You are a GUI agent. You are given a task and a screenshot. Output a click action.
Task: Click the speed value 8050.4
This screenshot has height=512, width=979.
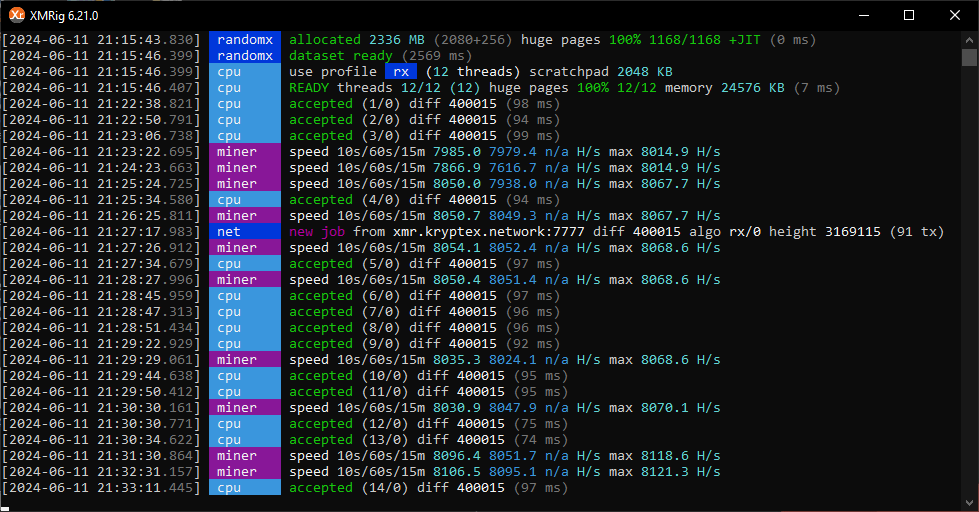[x=457, y=280]
